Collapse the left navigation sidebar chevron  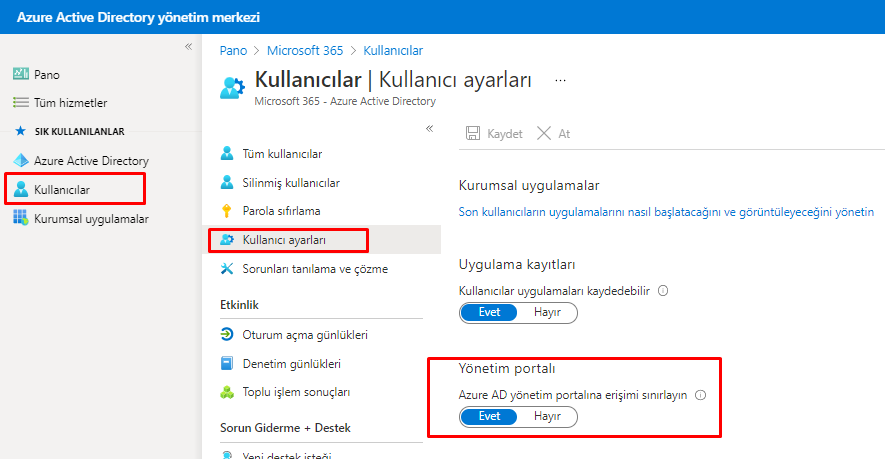click(x=188, y=47)
